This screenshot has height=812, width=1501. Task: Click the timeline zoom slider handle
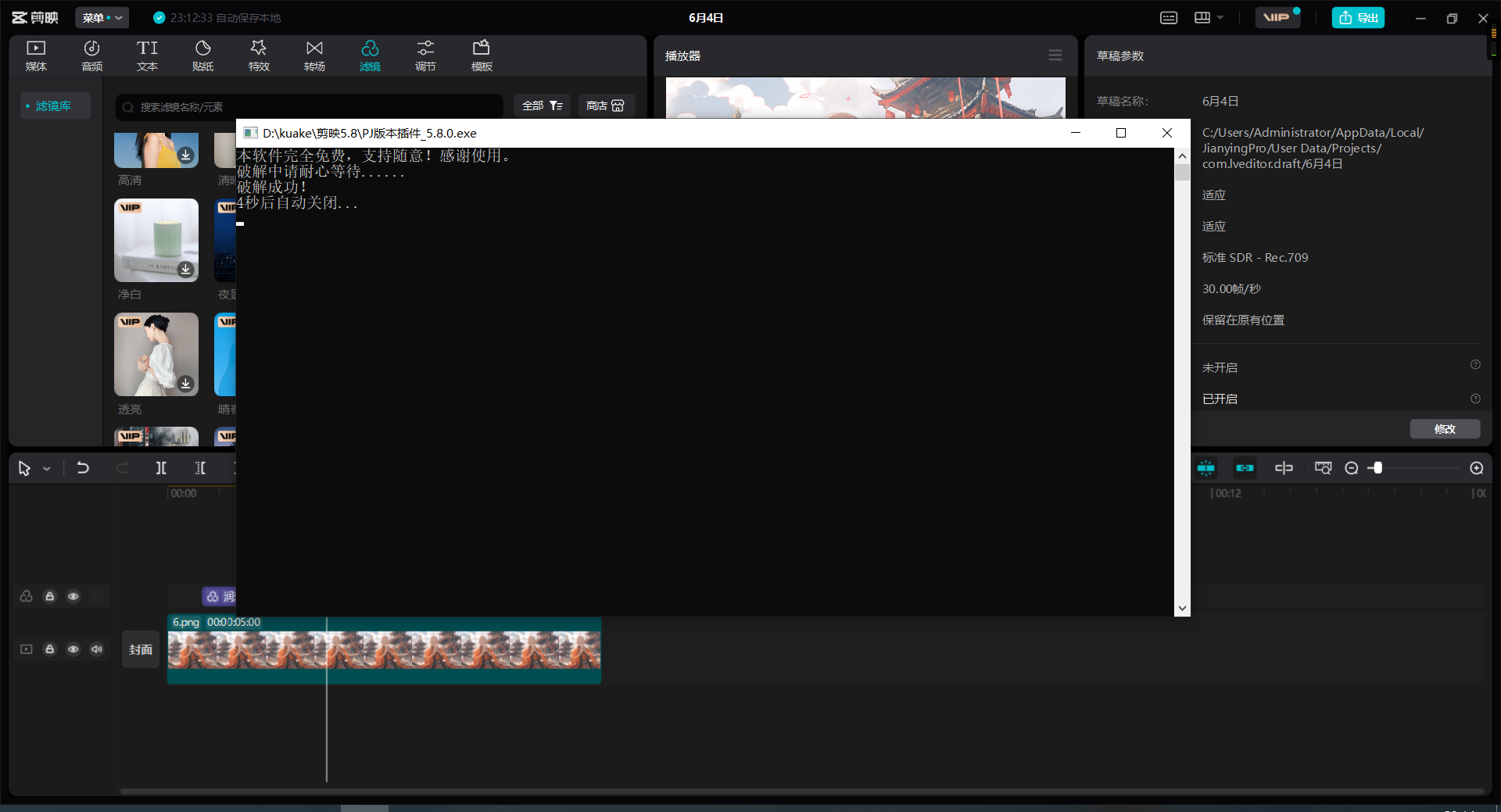(x=1377, y=468)
